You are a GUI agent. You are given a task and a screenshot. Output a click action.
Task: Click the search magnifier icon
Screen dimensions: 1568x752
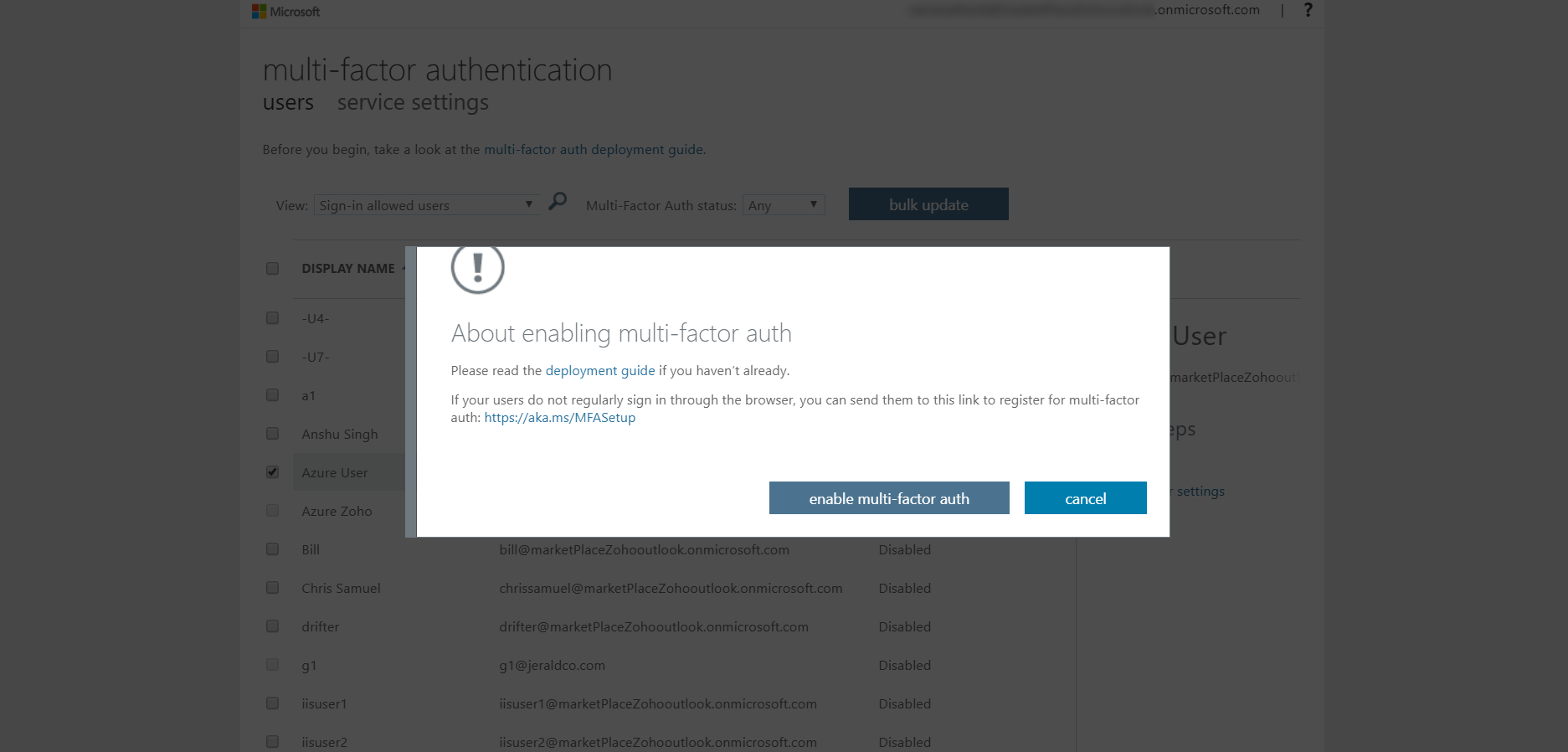(x=558, y=202)
